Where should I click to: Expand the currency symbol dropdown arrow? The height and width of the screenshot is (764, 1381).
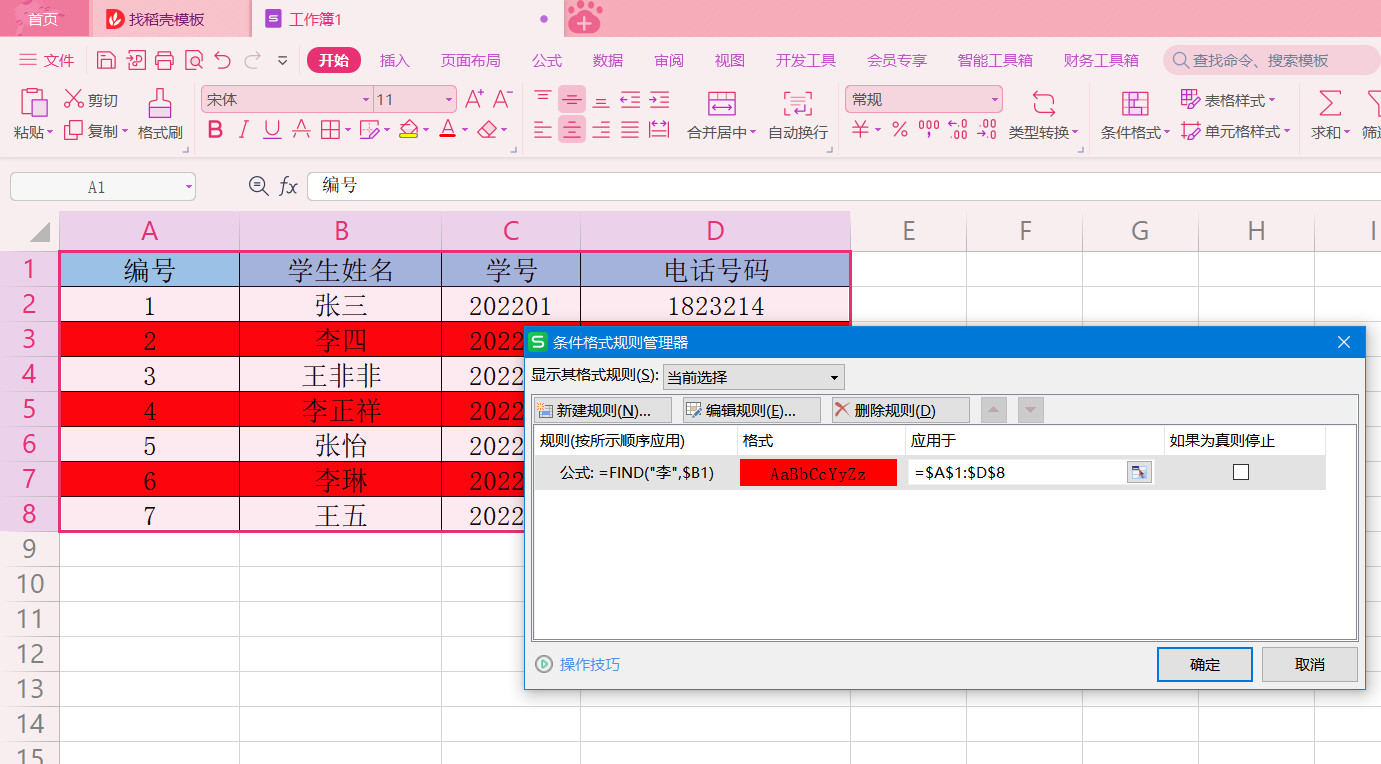[878, 130]
